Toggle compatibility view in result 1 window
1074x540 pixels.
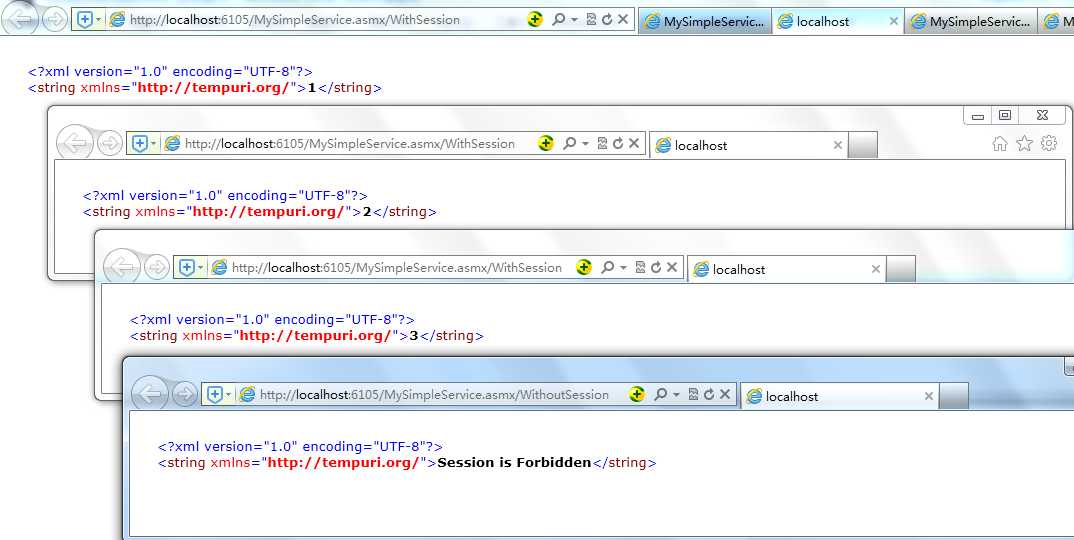coord(591,20)
